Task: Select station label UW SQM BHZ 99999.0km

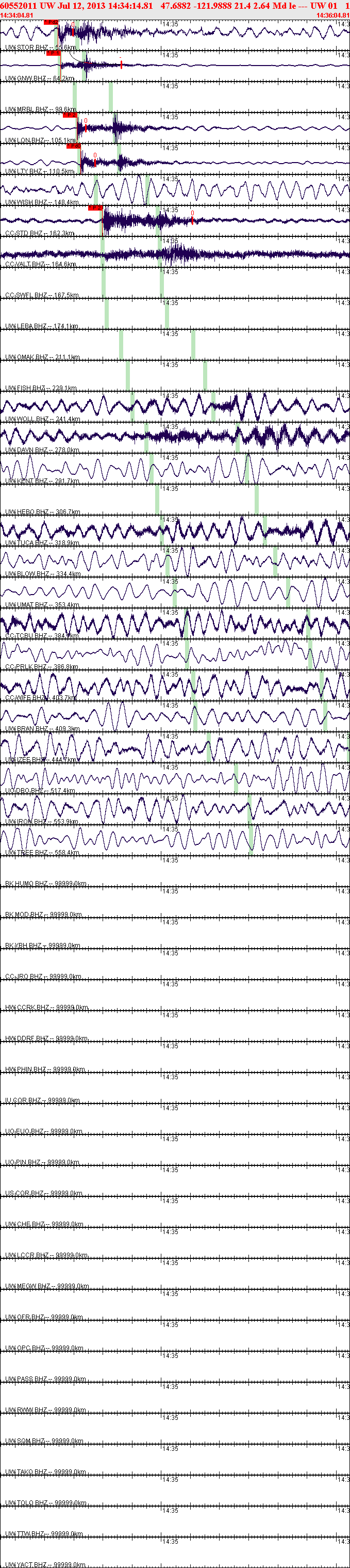Action: [x=44, y=1442]
